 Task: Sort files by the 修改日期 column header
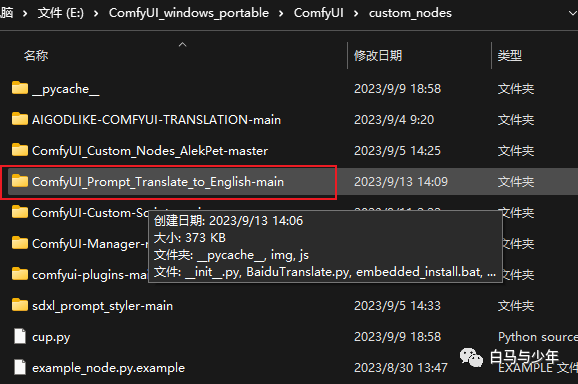coord(378,56)
